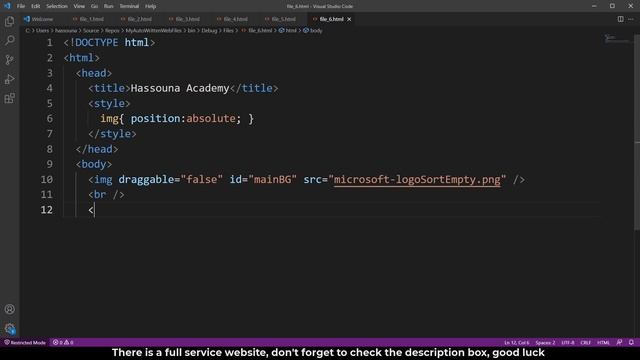Click the 'mainBG' id value
This screenshot has height=360, width=640.
[x=272, y=180]
